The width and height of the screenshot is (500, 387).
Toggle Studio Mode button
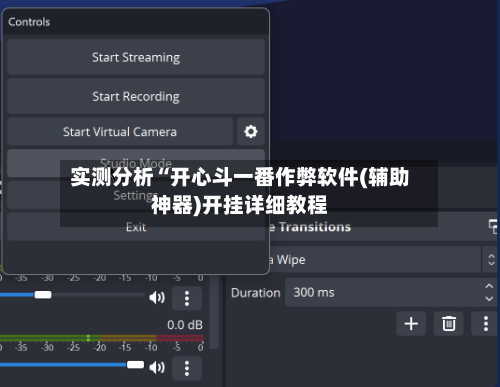tap(136, 163)
